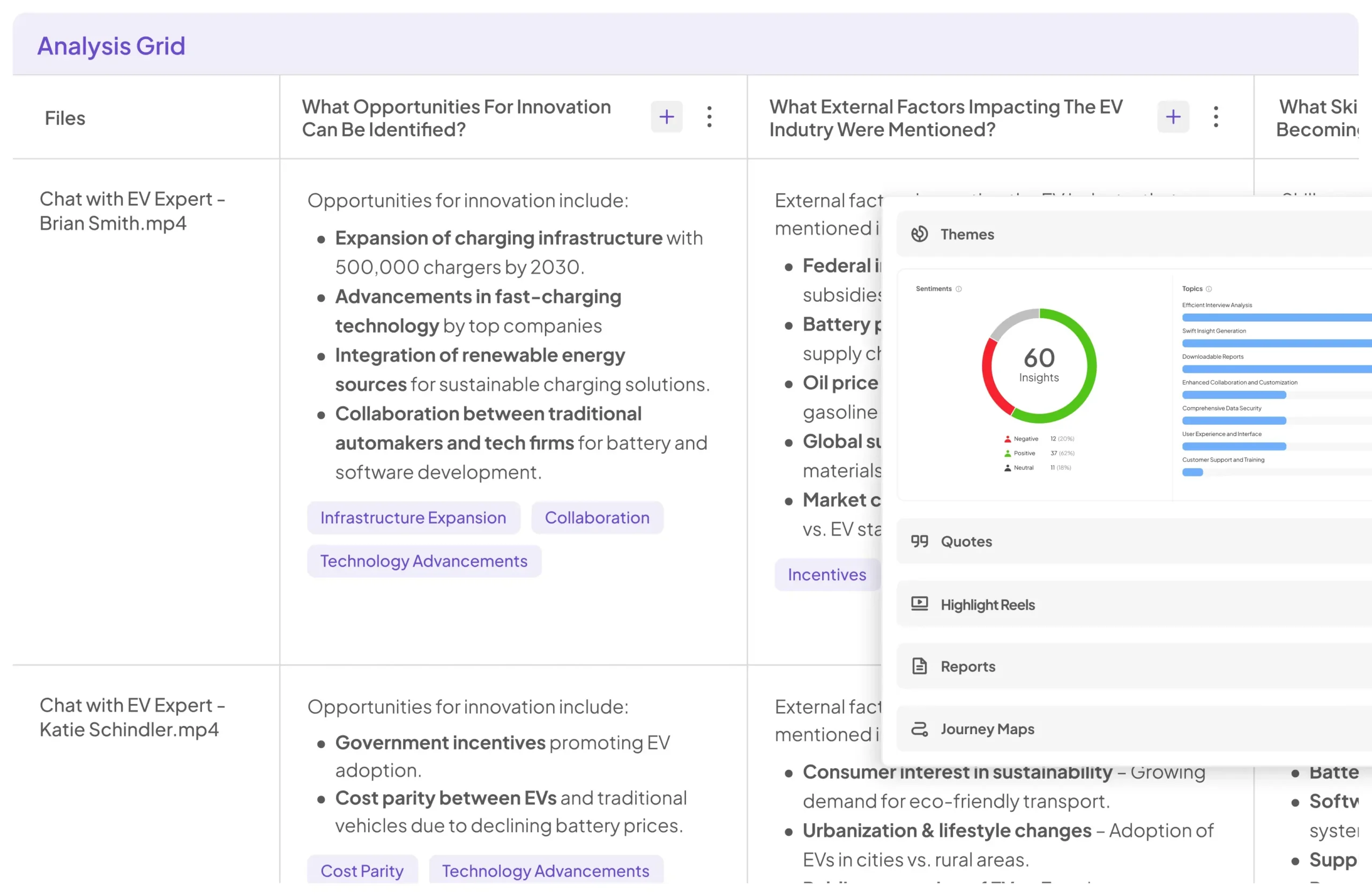Click info icon next to Topics
This screenshot has width=1372, height=896.
[1209, 289]
